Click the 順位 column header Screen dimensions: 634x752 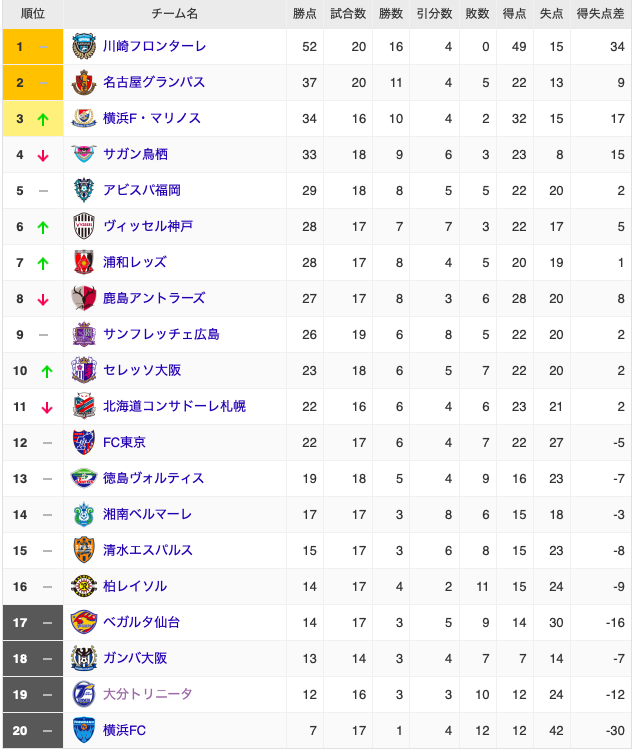(33, 14)
